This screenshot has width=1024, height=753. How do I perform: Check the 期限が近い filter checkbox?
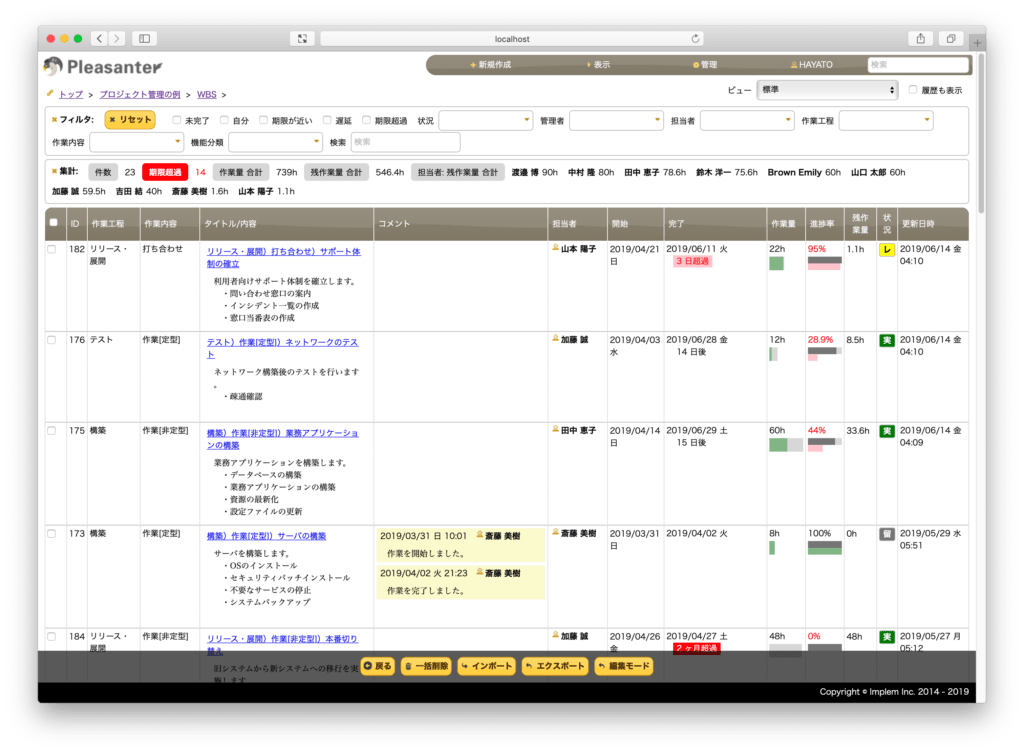[263, 120]
